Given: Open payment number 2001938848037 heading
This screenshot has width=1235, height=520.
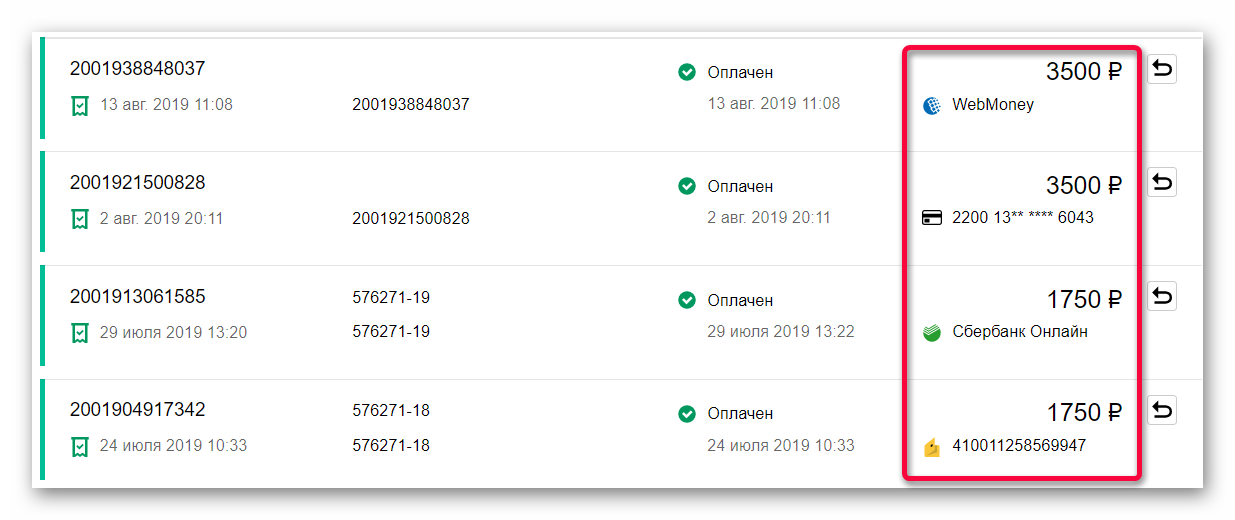Looking at the screenshot, I should (137, 69).
